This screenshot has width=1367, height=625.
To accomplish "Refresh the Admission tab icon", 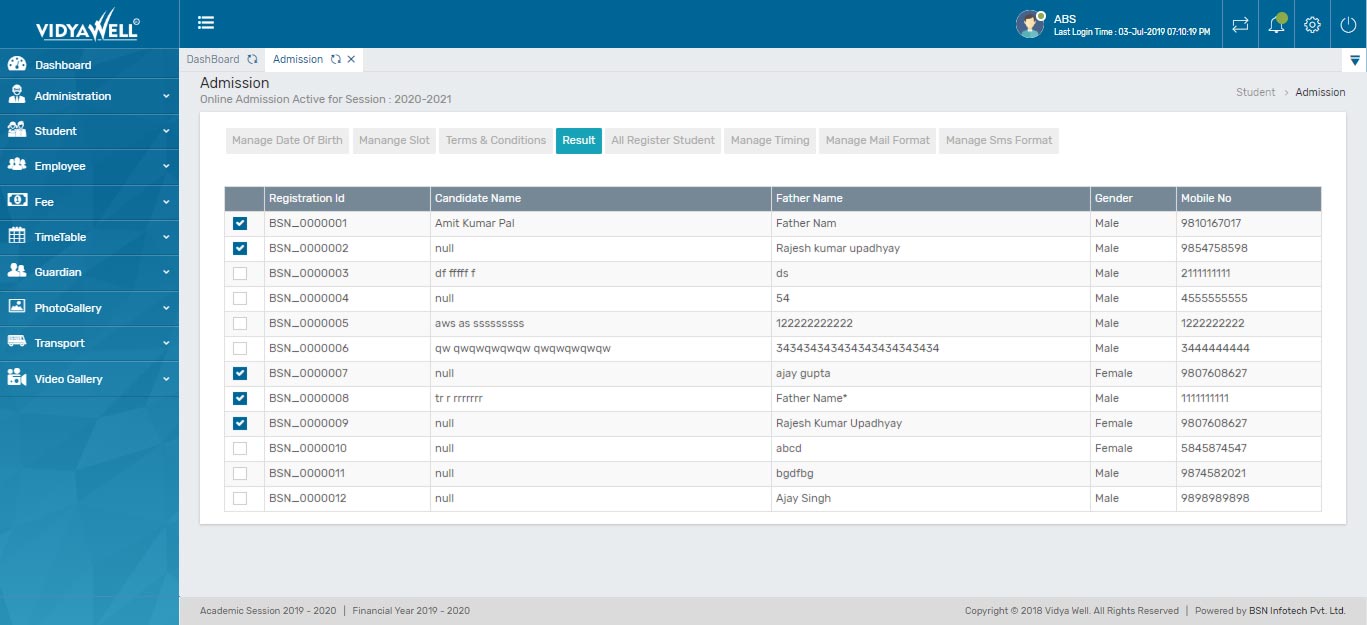I will coord(336,59).
